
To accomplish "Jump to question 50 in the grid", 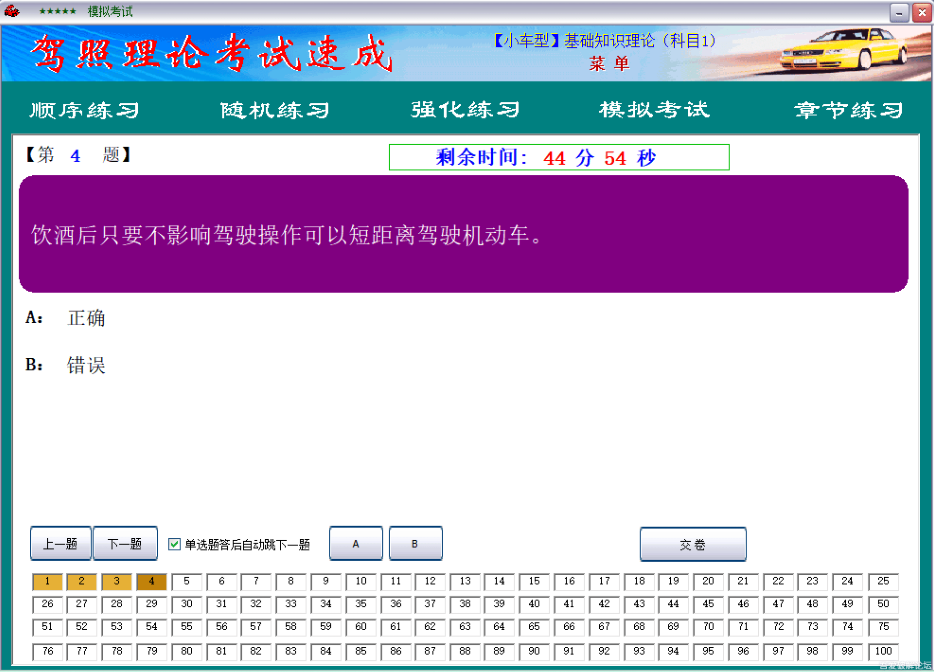I will pyautogui.click(x=882, y=604).
